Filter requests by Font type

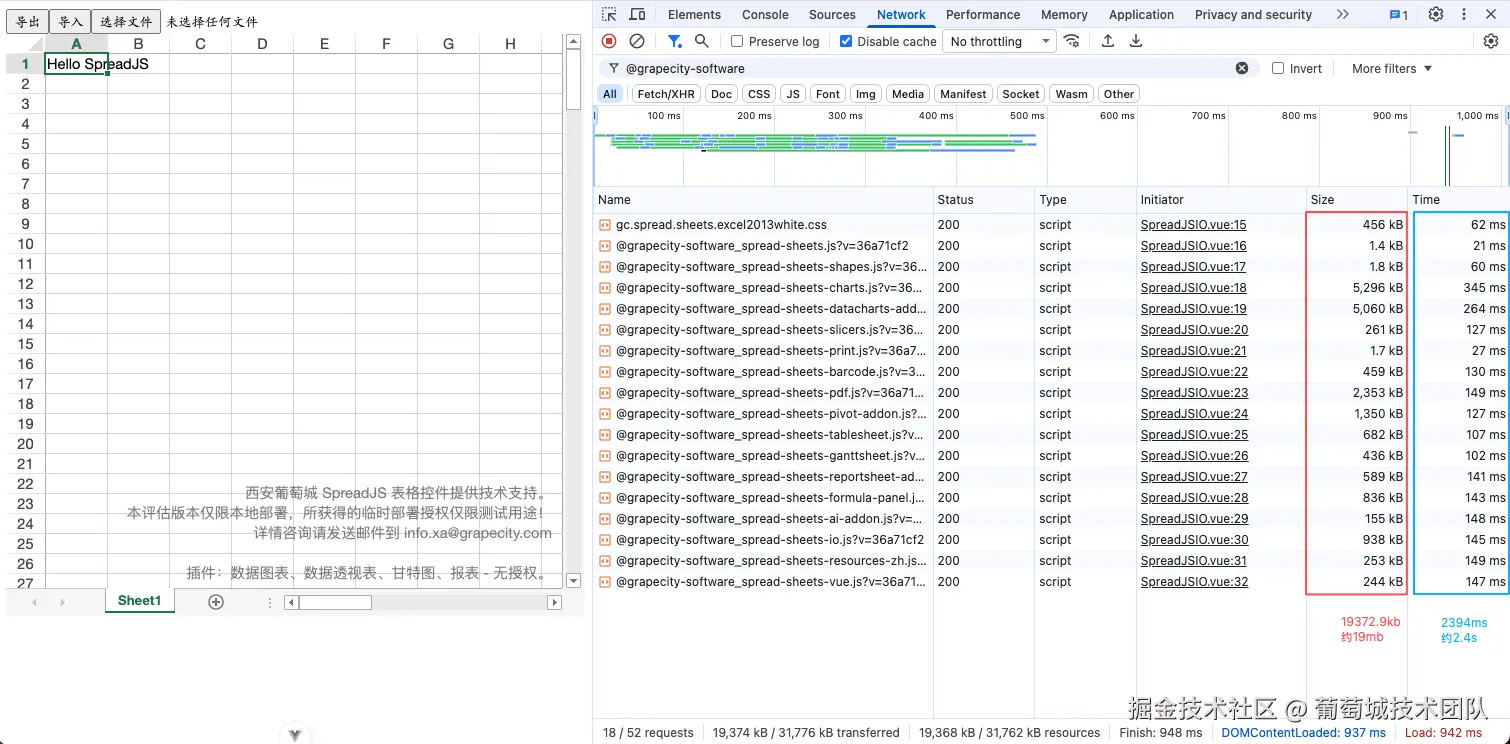828,94
